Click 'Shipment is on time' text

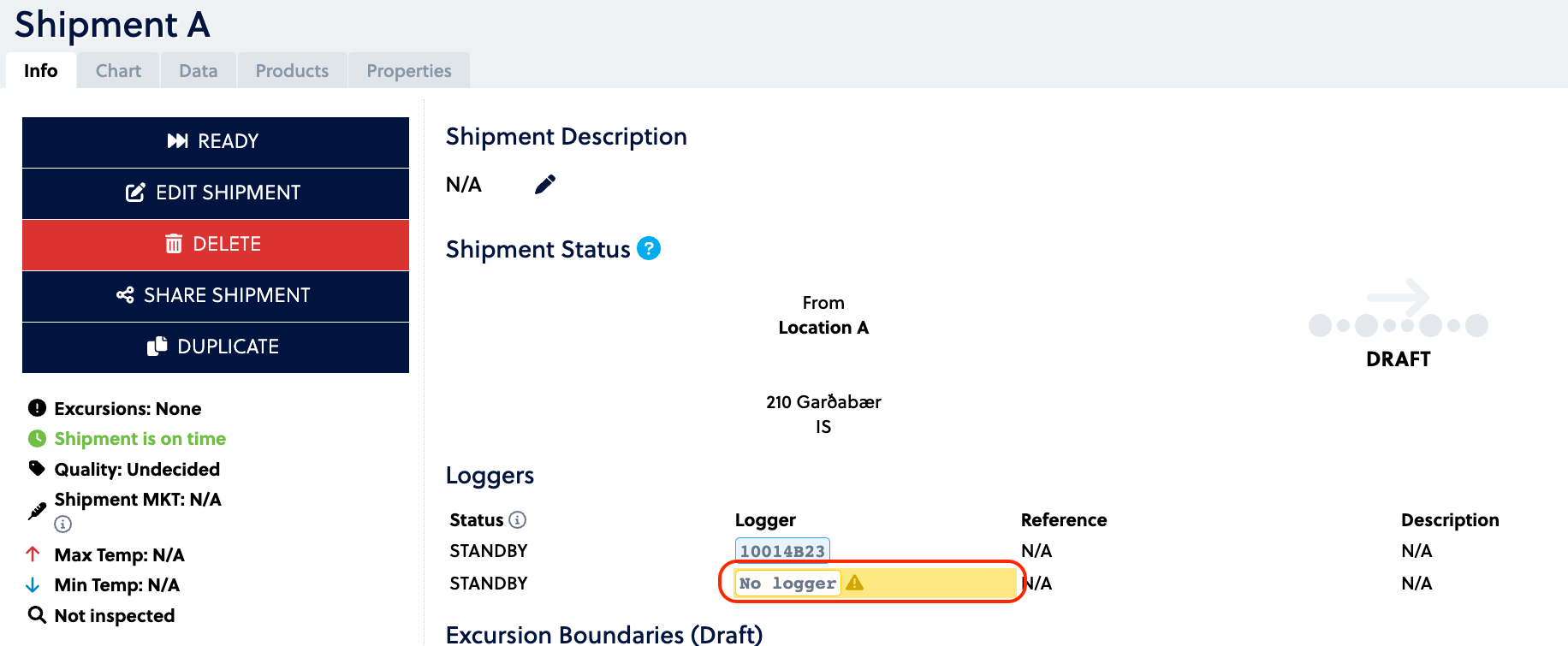tap(140, 439)
